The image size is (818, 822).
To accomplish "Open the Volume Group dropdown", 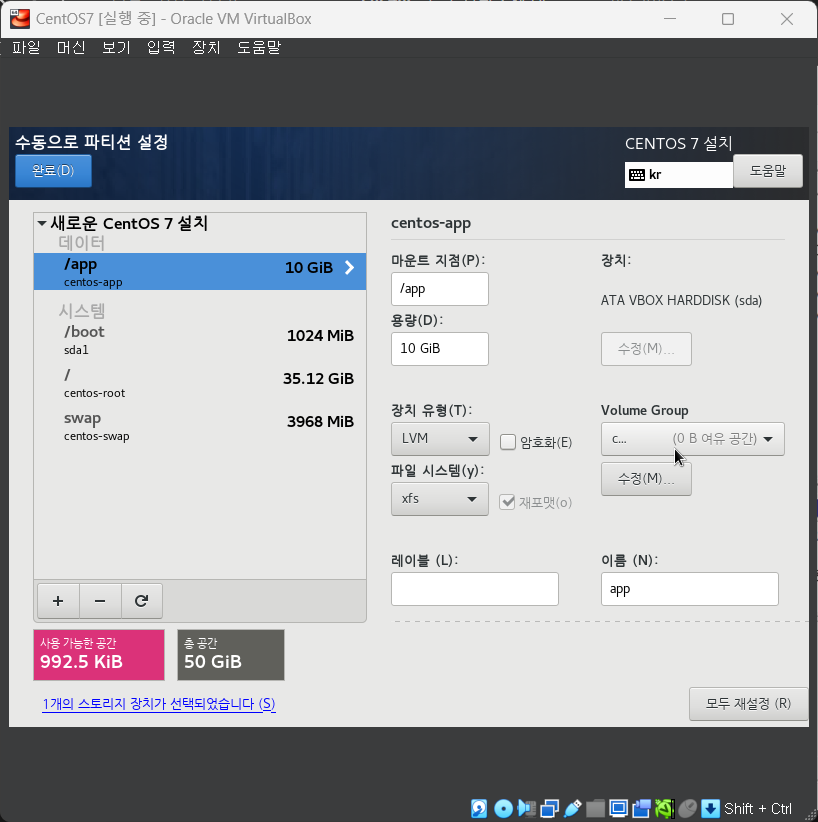I will tap(692, 439).
